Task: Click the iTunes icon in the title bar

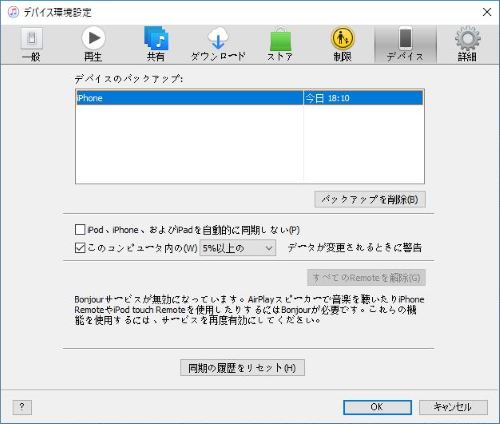Action: [x=13, y=12]
